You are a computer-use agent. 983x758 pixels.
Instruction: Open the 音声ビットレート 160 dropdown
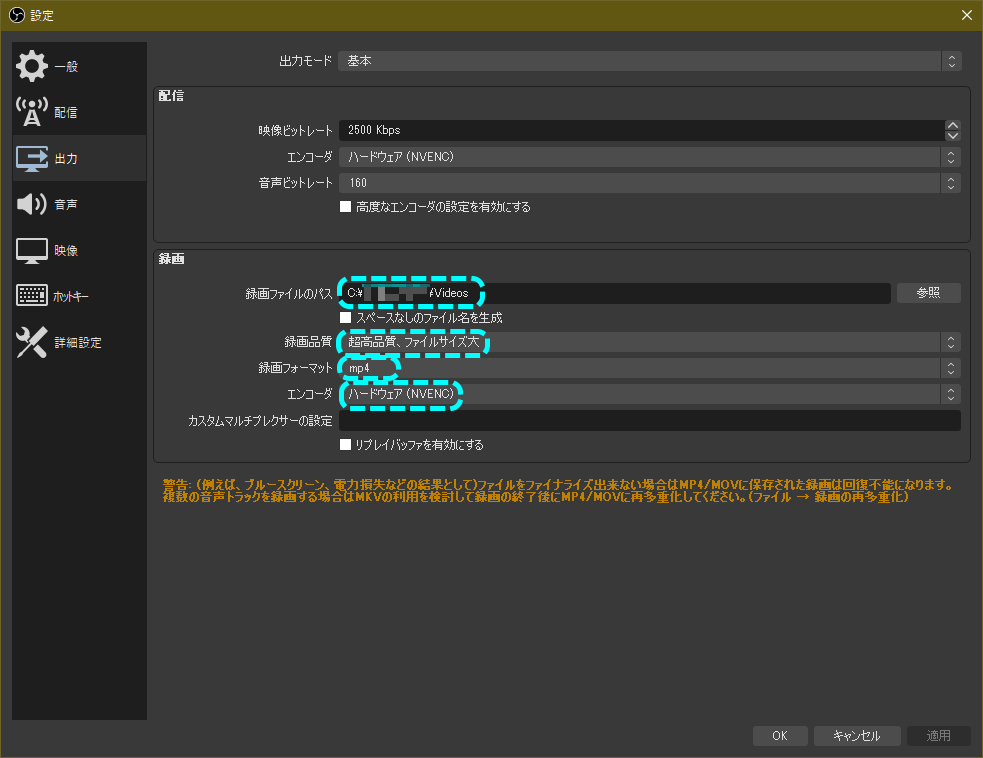pos(649,182)
